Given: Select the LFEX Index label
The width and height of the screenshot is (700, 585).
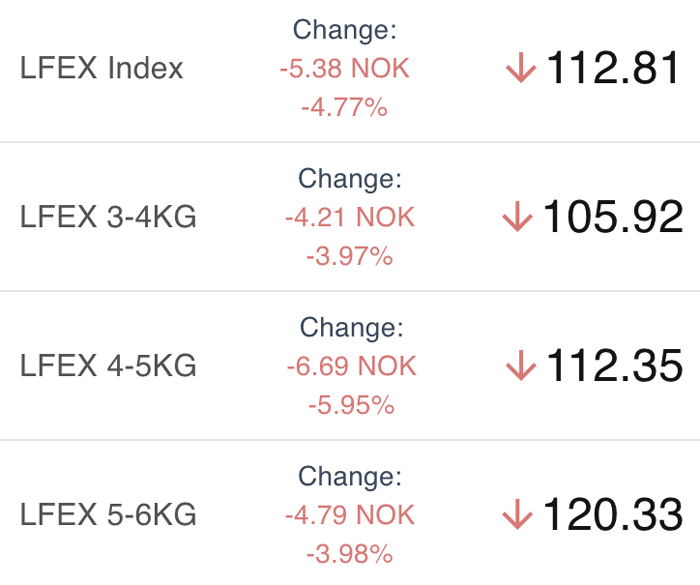Looking at the screenshot, I should [101, 68].
